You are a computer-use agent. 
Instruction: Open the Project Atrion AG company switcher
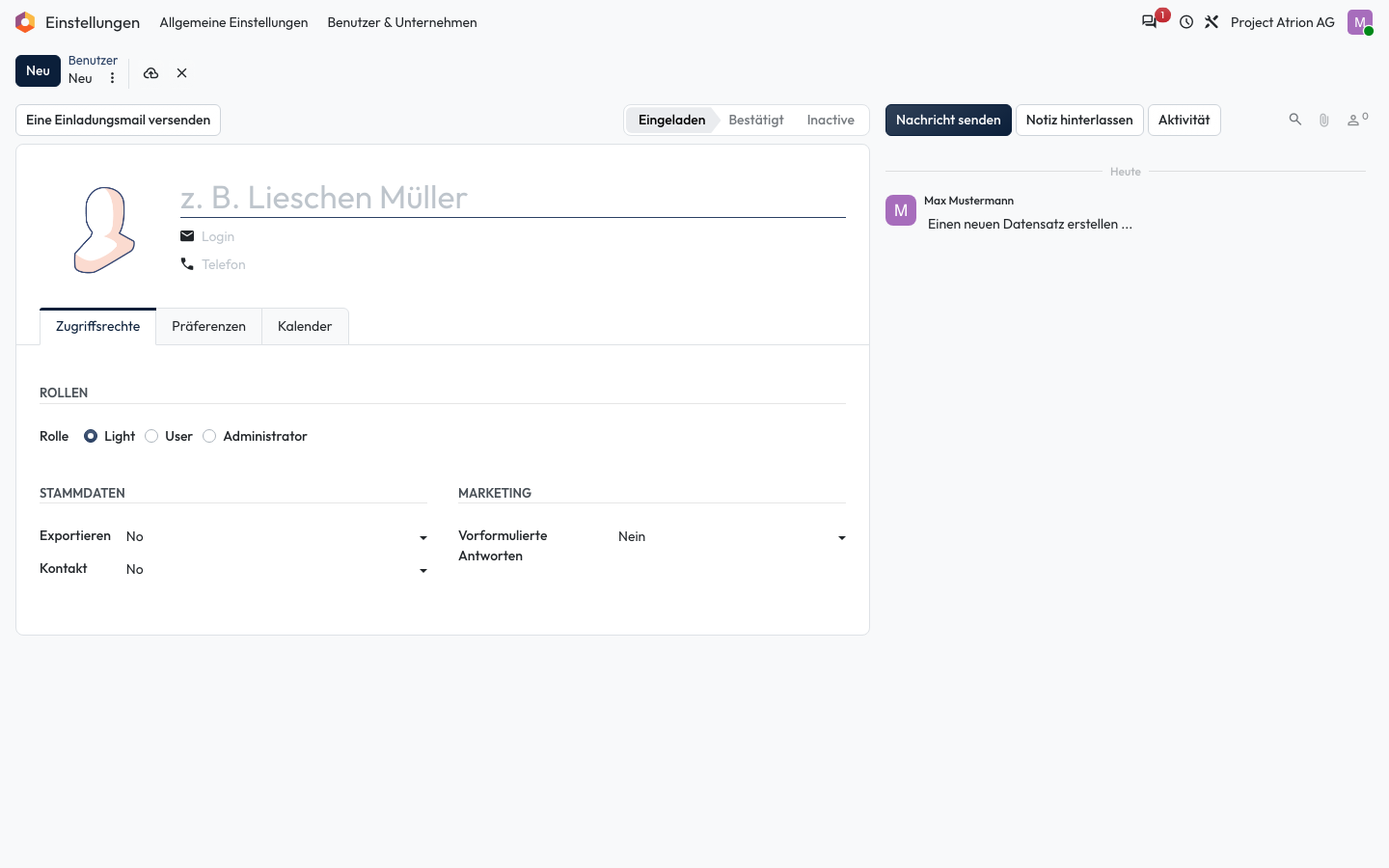(1283, 22)
